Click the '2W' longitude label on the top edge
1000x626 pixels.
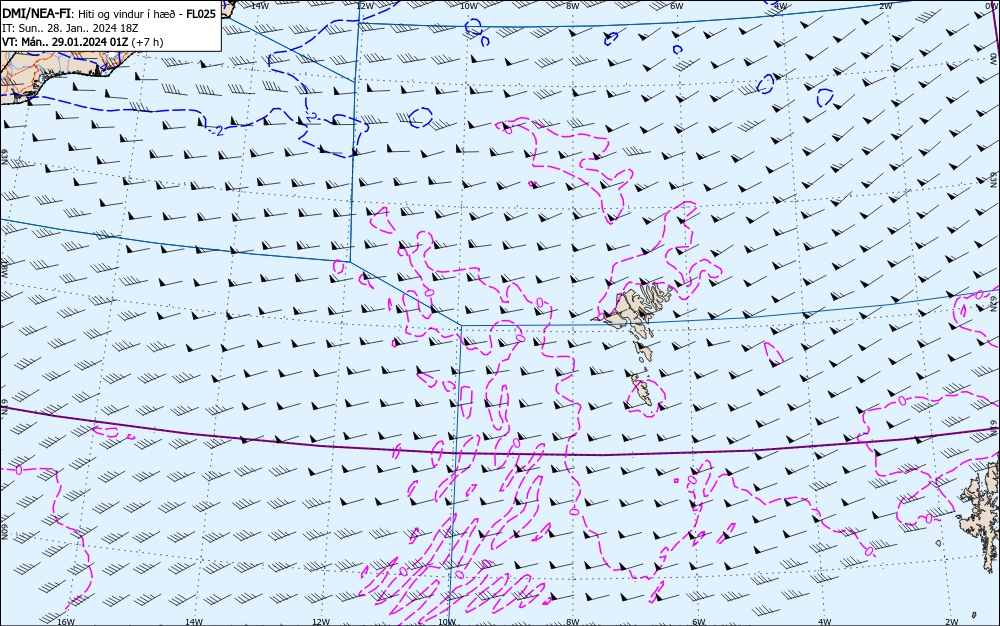pos(885,6)
